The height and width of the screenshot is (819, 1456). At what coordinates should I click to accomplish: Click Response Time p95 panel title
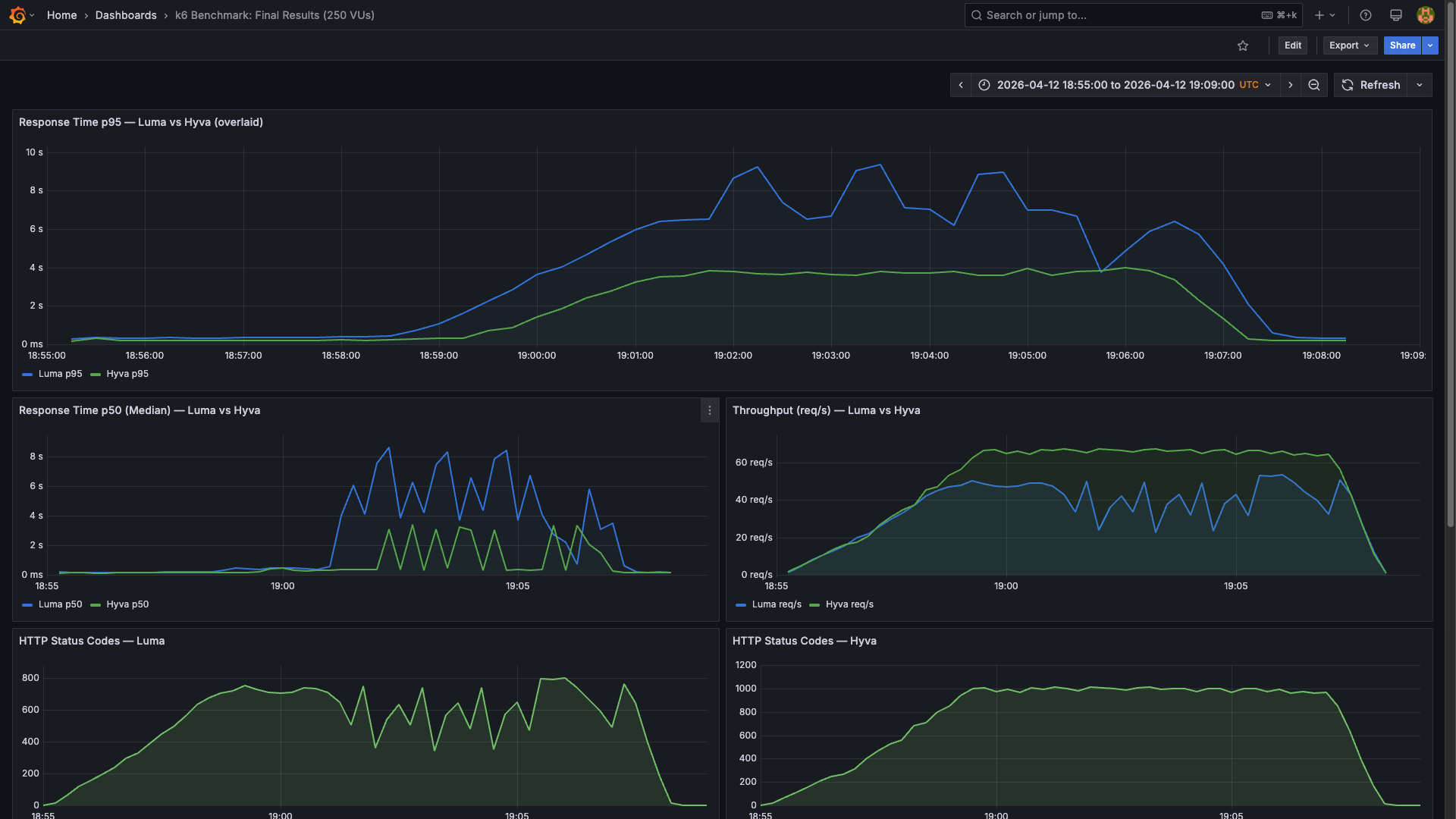click(x=141, y=122)
